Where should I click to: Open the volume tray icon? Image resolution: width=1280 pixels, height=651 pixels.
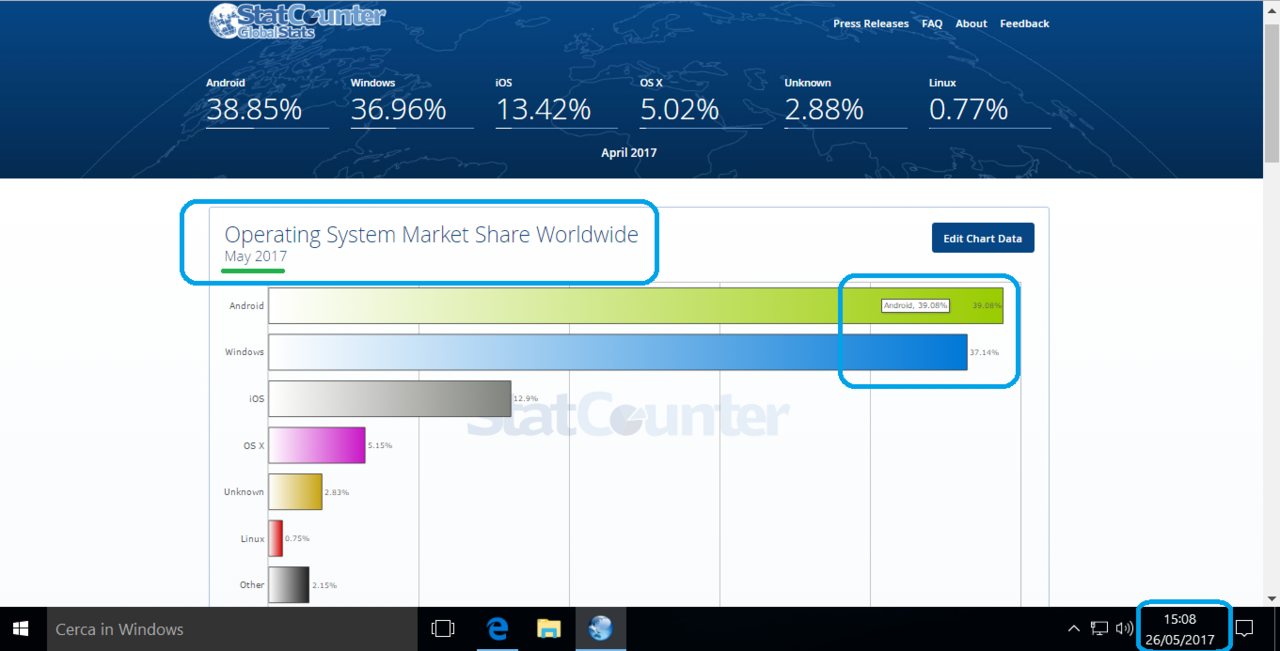click(x=1124, y=629)
